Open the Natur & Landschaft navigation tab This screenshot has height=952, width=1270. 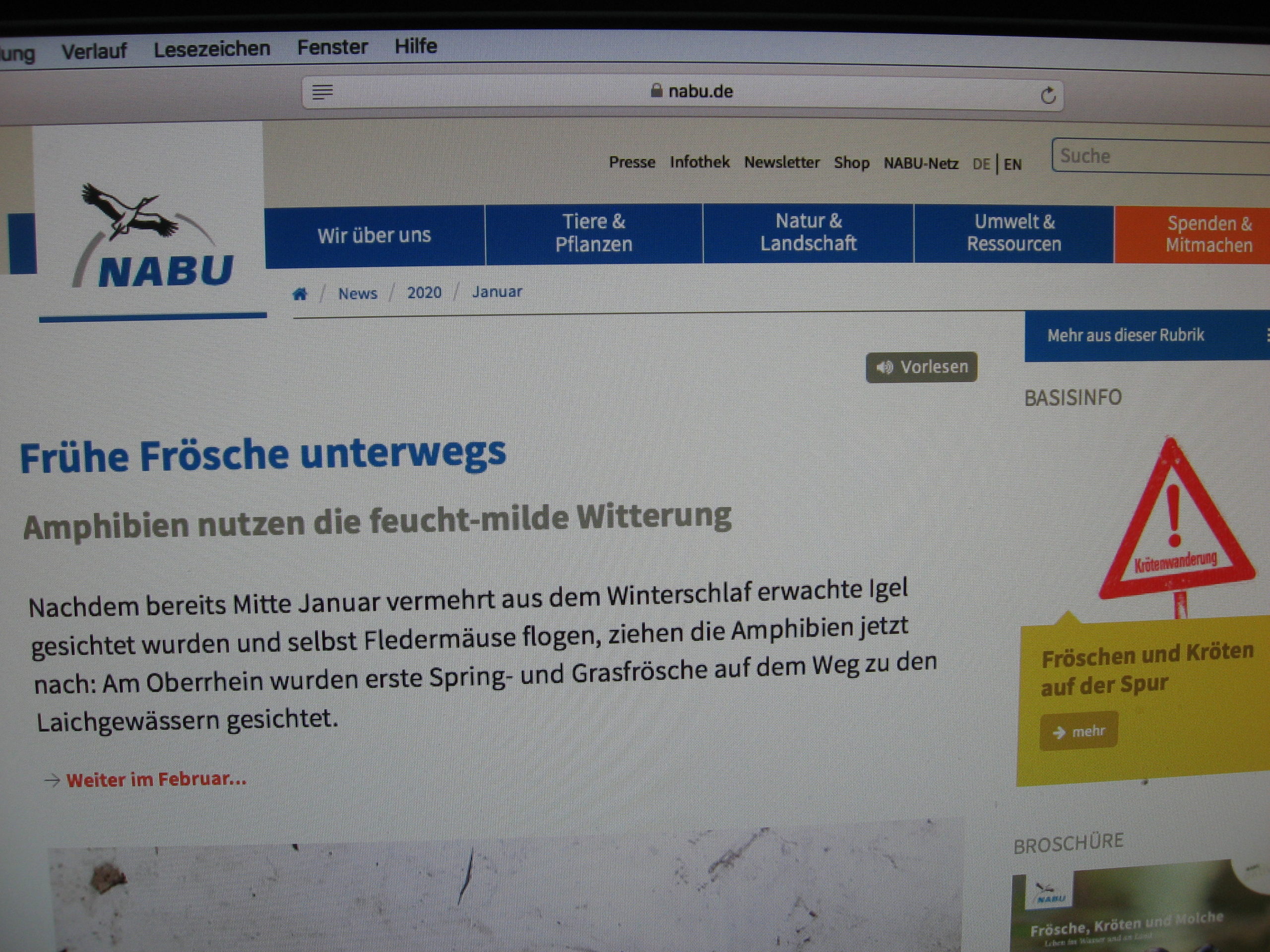click(809, 233)
